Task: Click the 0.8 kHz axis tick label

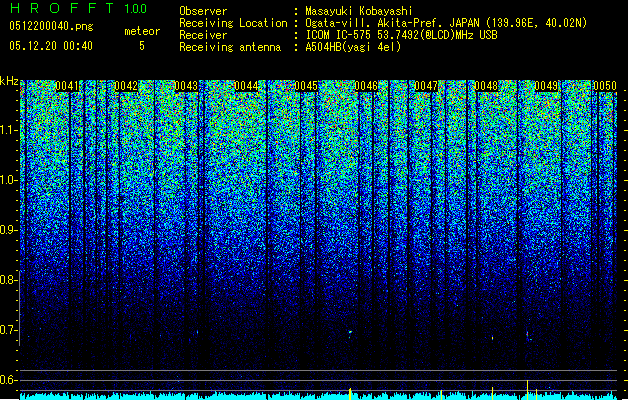Action: point(8,280)
